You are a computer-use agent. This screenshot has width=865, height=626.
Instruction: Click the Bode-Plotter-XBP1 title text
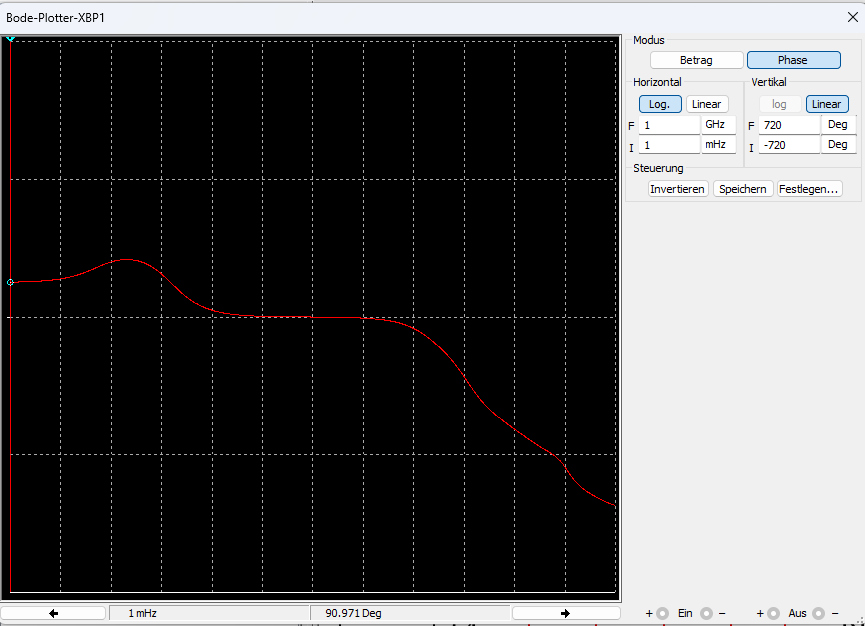(x=55, y=18)
